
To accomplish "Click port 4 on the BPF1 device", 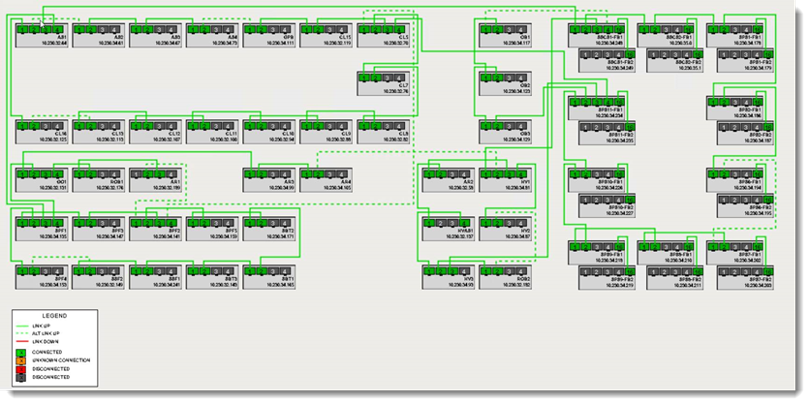I will [x=58, y=223].
